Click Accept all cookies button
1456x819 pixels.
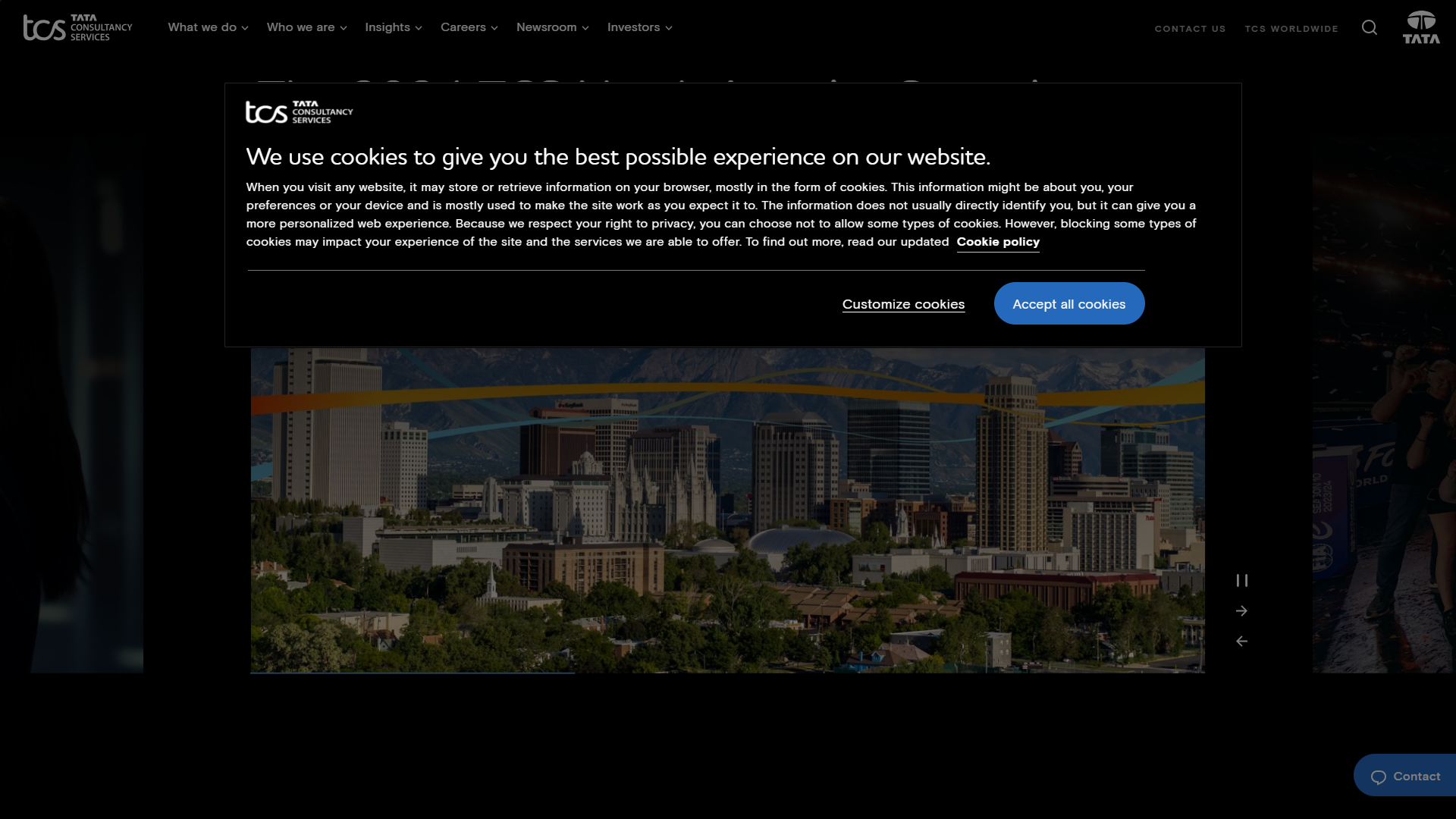pyautogui.click(x=1069, y=303)
